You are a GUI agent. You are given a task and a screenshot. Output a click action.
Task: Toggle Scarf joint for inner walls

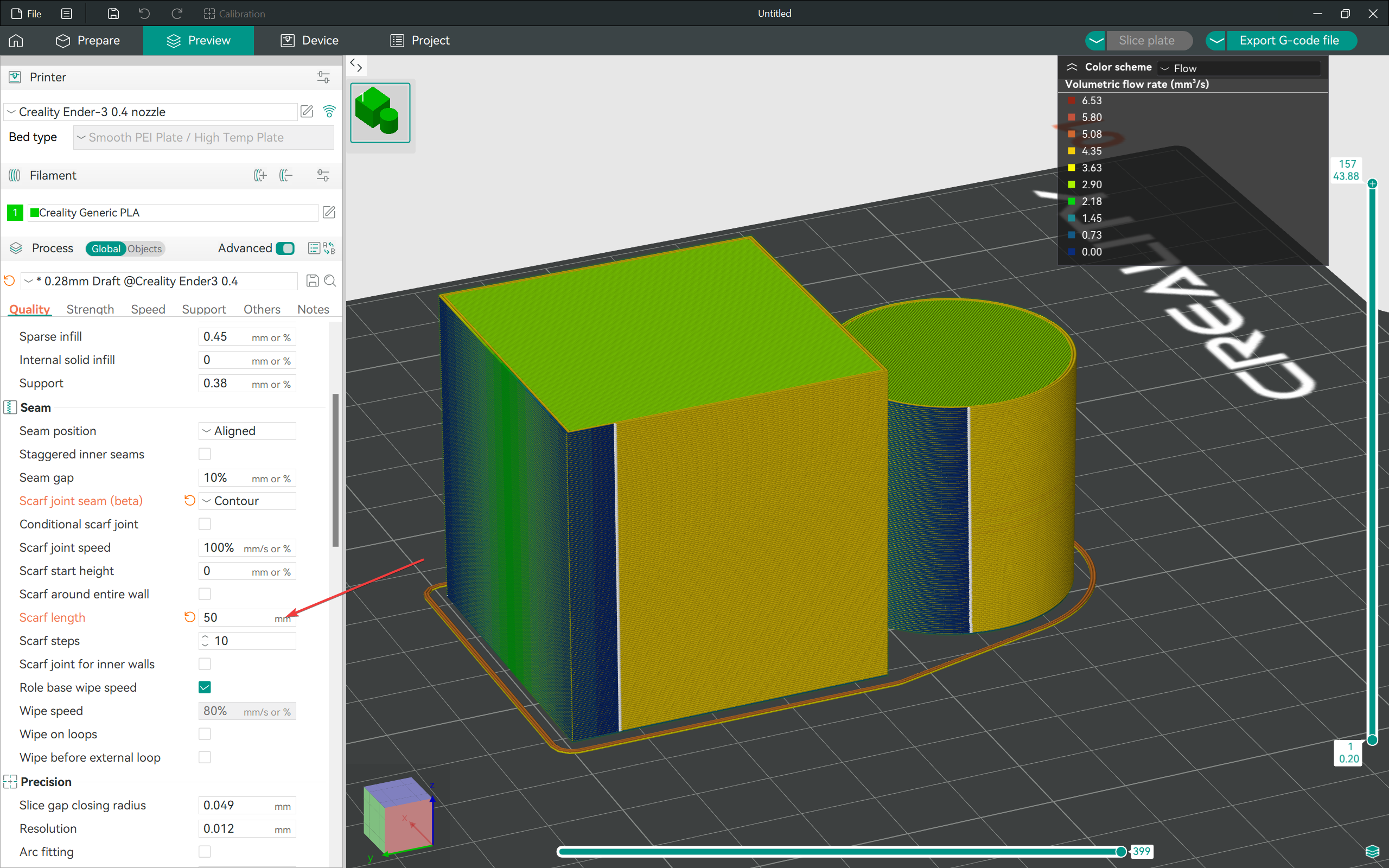[x=205, y=664]
